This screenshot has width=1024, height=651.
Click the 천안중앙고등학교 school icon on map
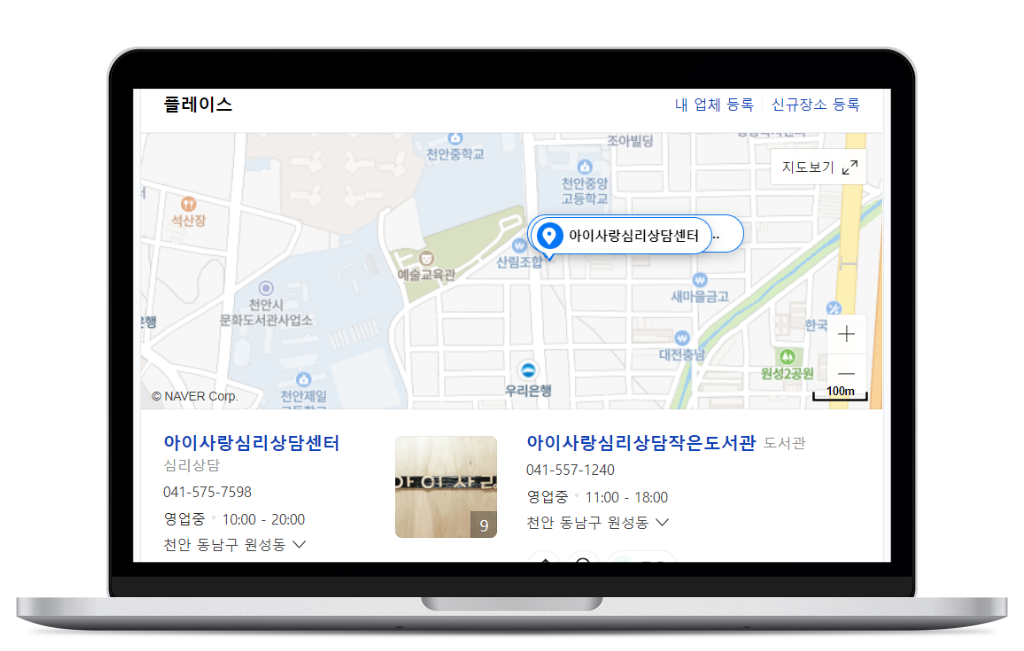(584, 167)
